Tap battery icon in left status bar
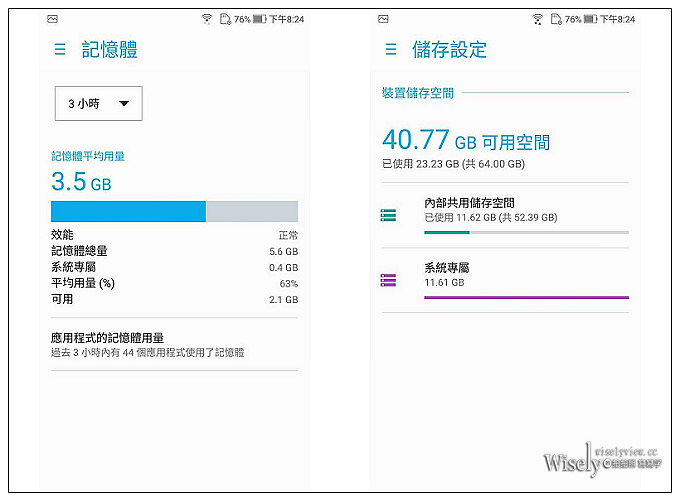The height and width of the screenshot is (501, 680). point(260,19)
